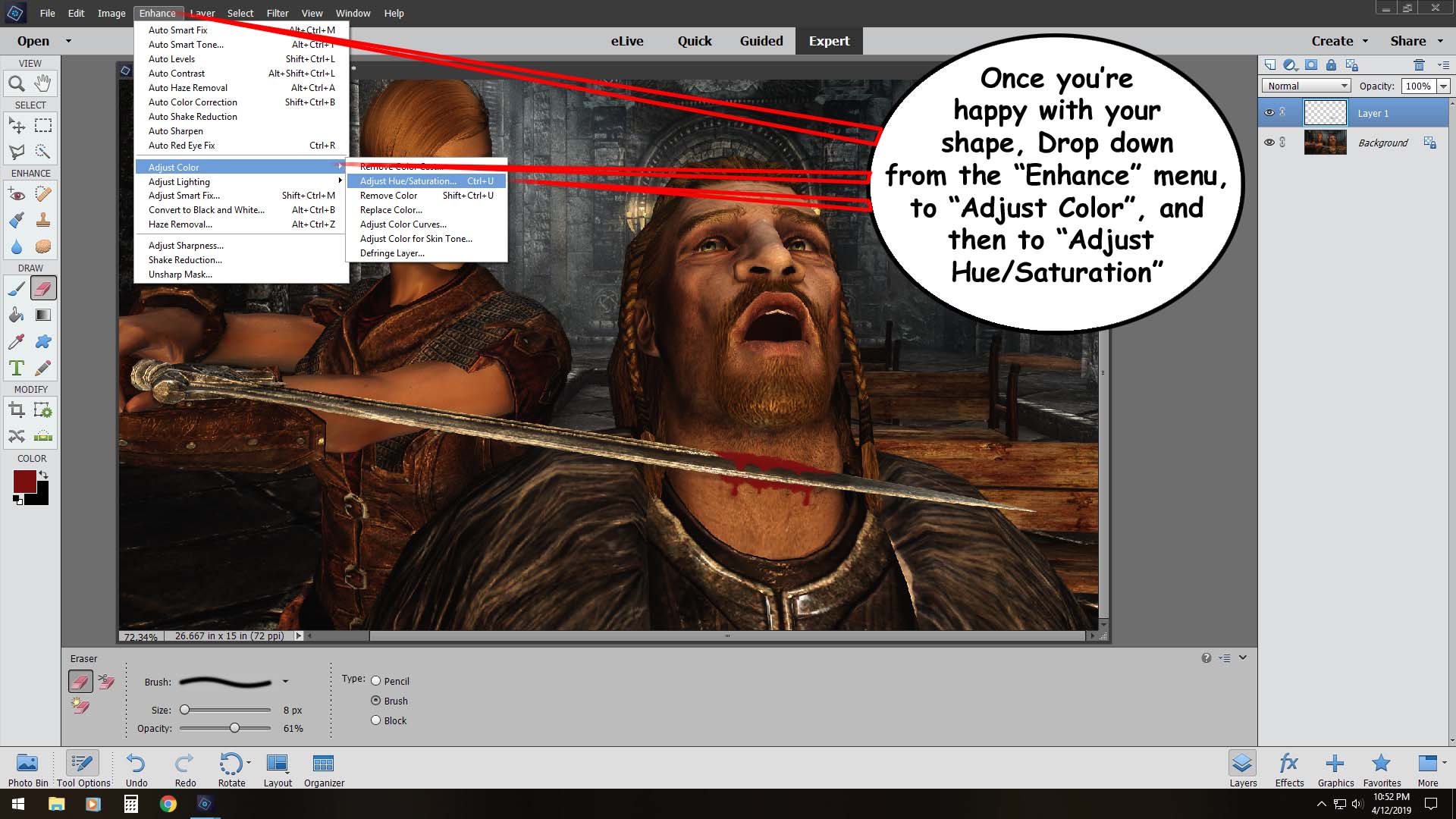Toggle Layer 1 link icon
The width and height of the screenshot is (1456, 819).
point(1282,113)
